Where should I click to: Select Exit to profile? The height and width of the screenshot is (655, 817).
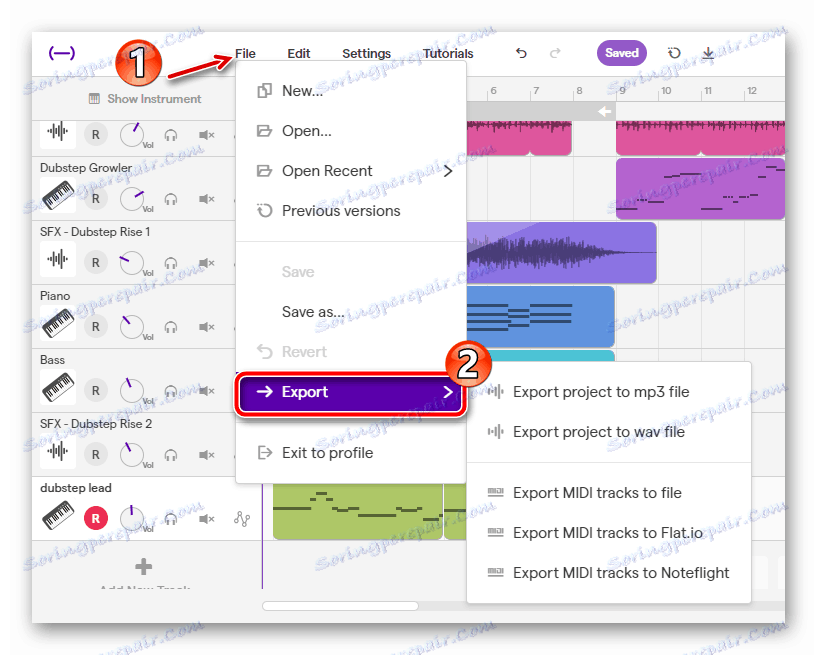pos(351,453)
